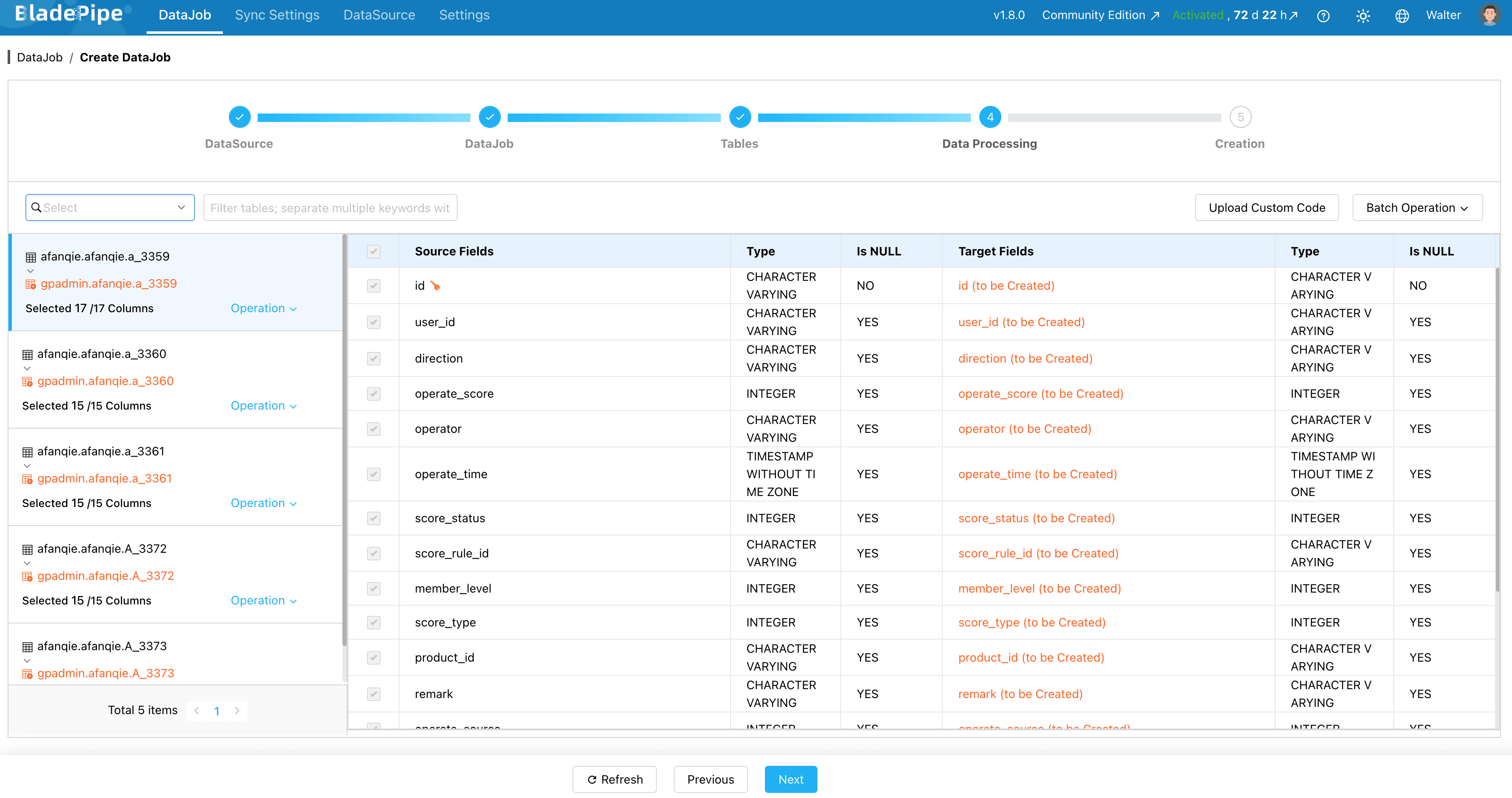Click the Tables step progress marker
The width and height of the screenshot is (1512, 798).
pyautogui.click(x=739, y=117)
